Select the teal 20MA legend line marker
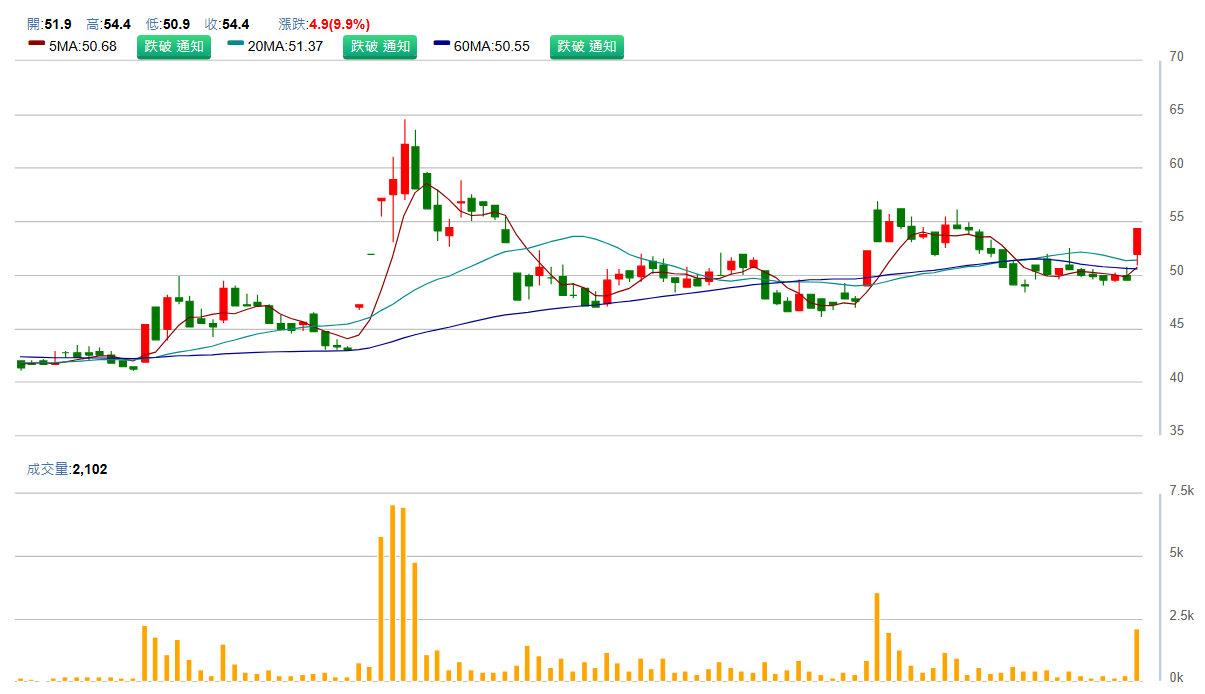Viewport: 1205px width, 694px height. pos(236,46)
